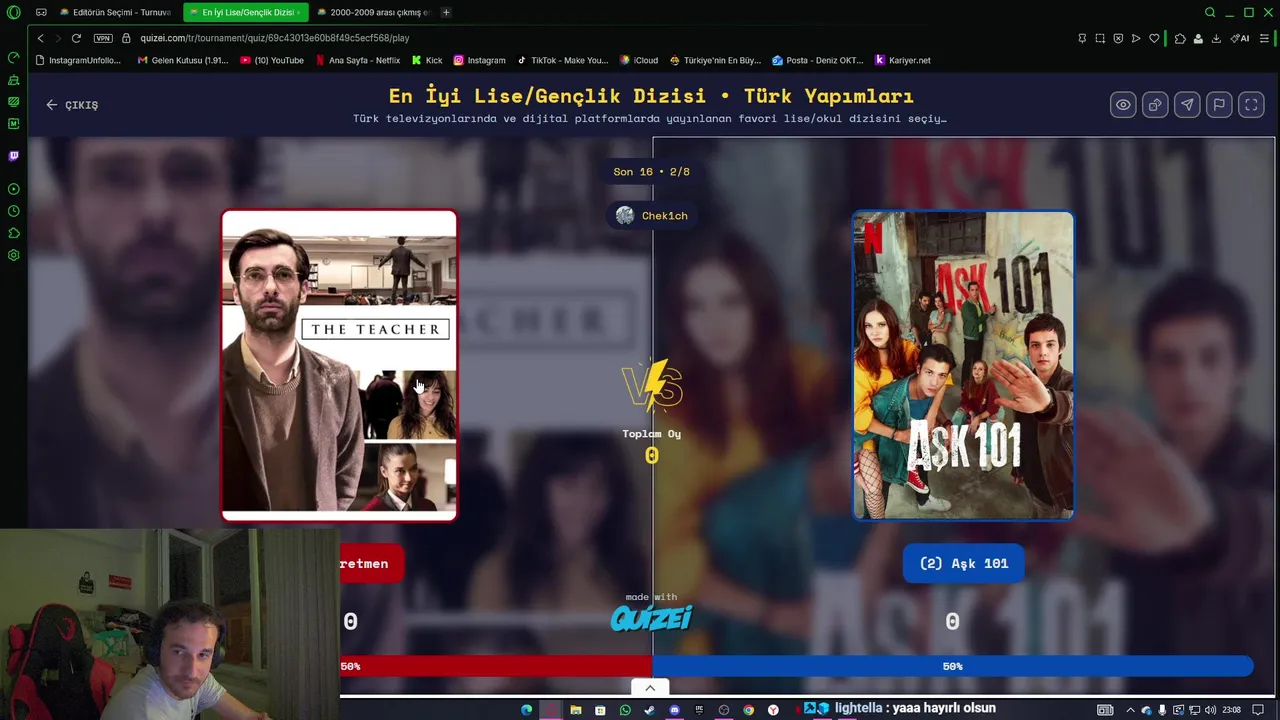
Task: Click the Son 16 • 2/8 round badge
Action: pos(652,171)
